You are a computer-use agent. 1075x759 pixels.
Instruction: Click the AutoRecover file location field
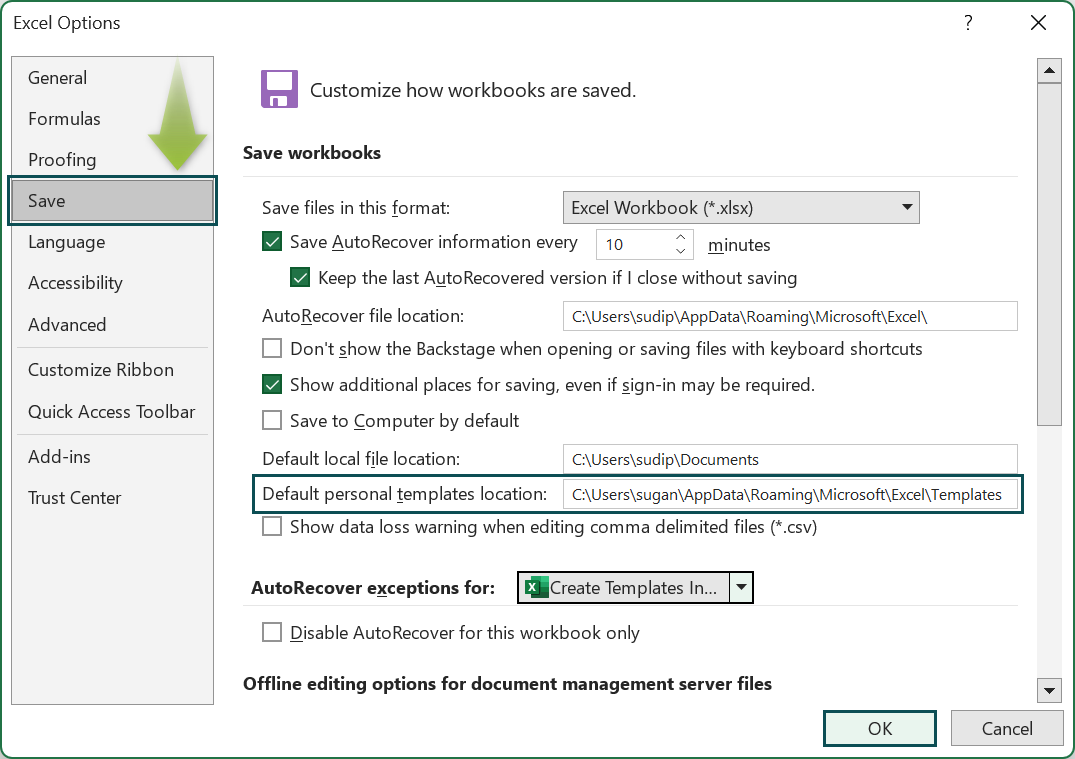(x=790, y=317)
